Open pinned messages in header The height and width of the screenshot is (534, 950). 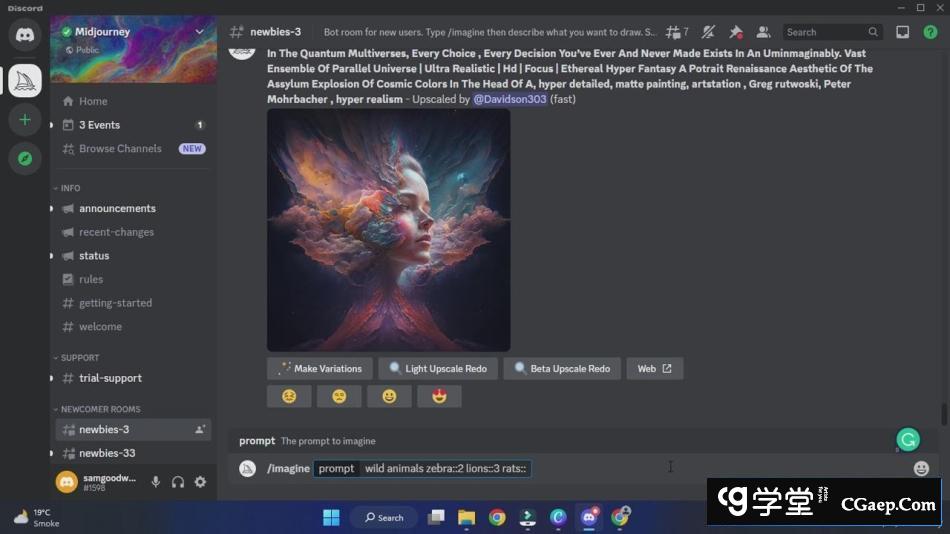pyautogui.click(x=736, y=32)
